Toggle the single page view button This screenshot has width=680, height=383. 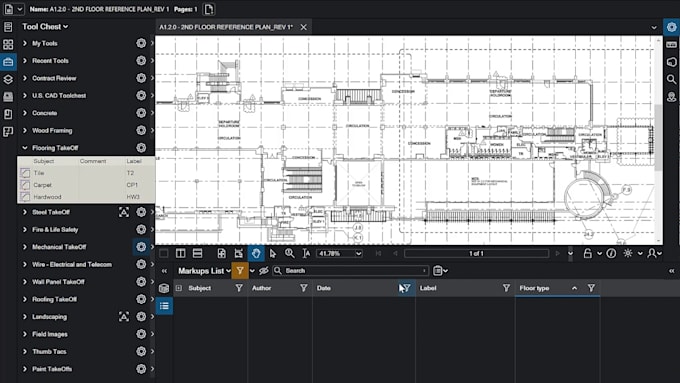pyautogui.click(x=163, y=253)
